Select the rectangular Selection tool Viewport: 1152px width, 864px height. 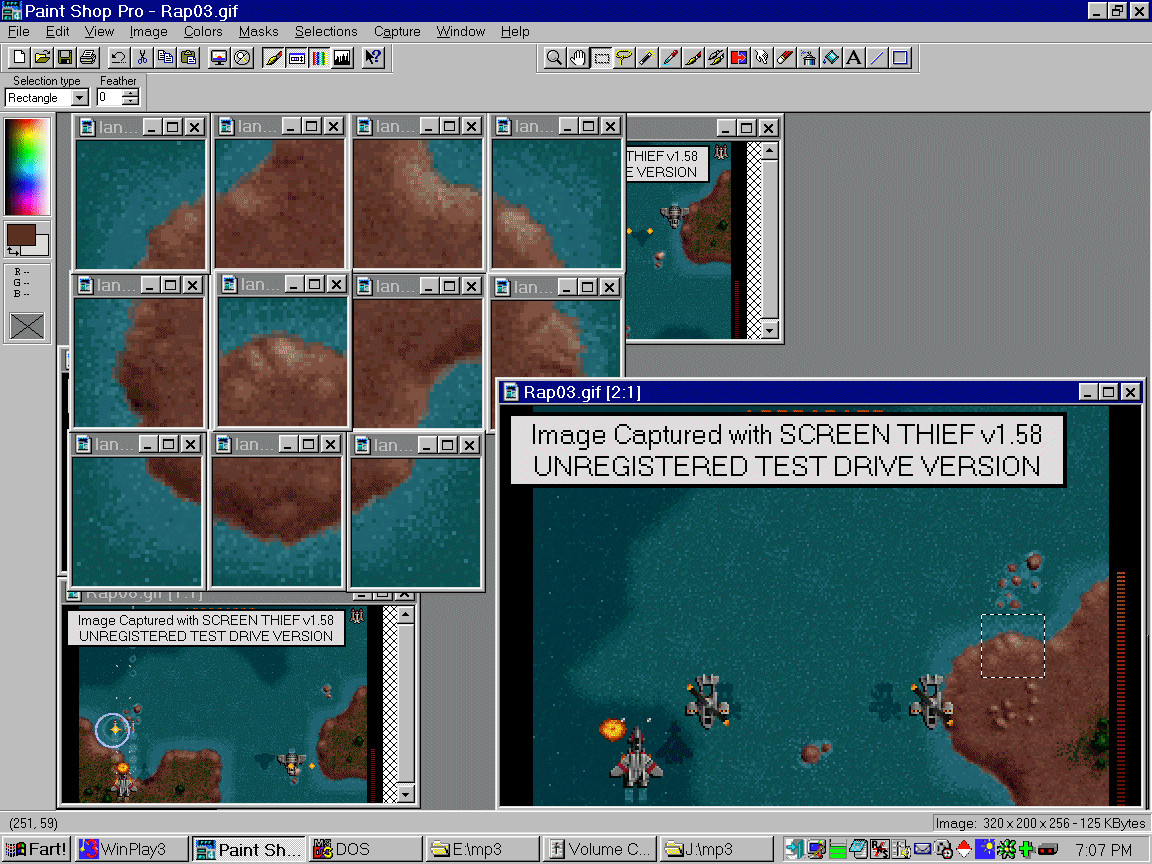coord(601,58)
